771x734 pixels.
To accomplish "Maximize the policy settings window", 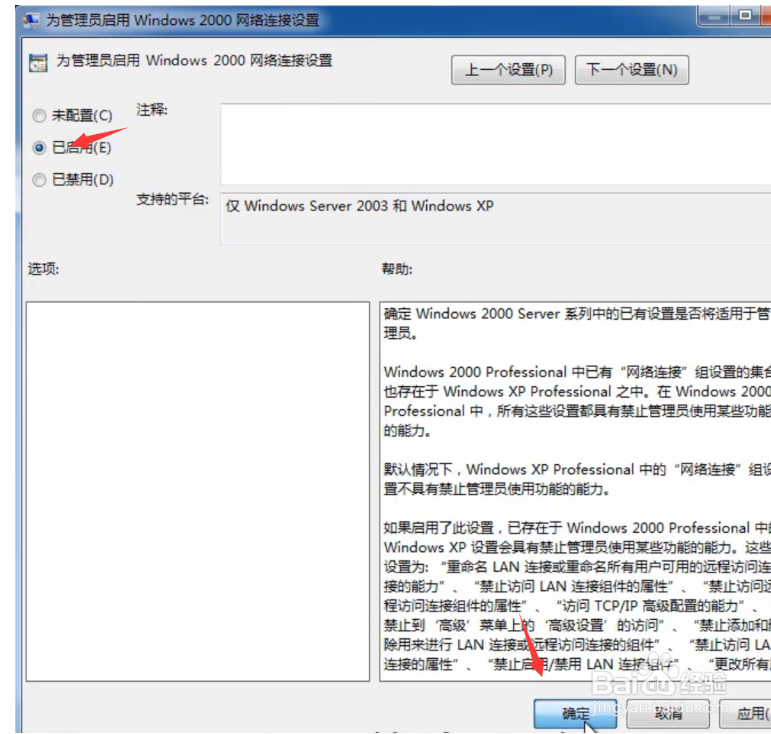I will pos(745,15).
